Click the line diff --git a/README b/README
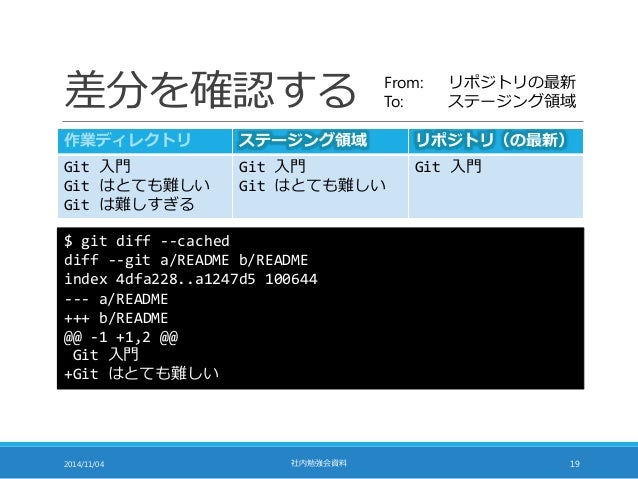This screenshot has height=479, width=638. tap(186, 260)
